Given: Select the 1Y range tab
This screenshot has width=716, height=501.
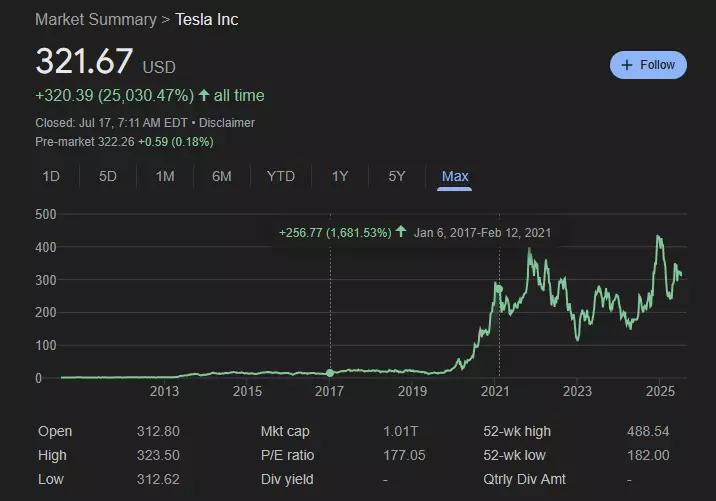Looking at the screenshot, I should pyautogui.click(x=340, y=176).
